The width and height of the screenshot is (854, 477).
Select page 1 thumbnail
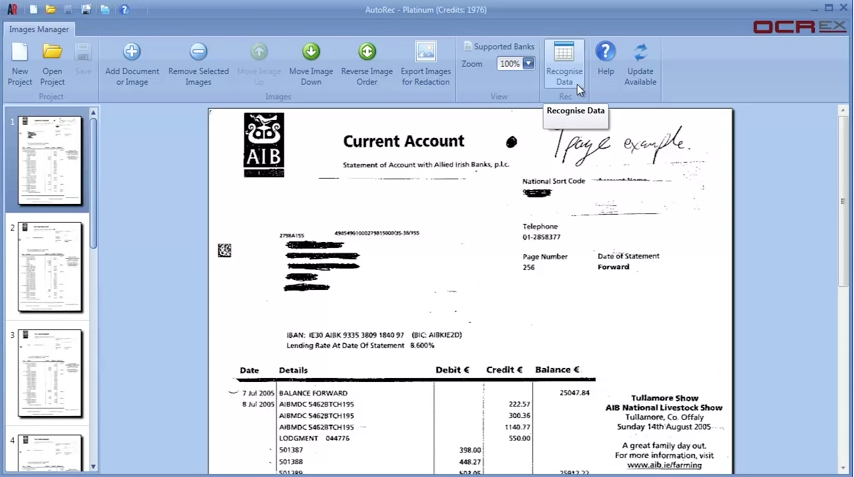tap(50, 161)
